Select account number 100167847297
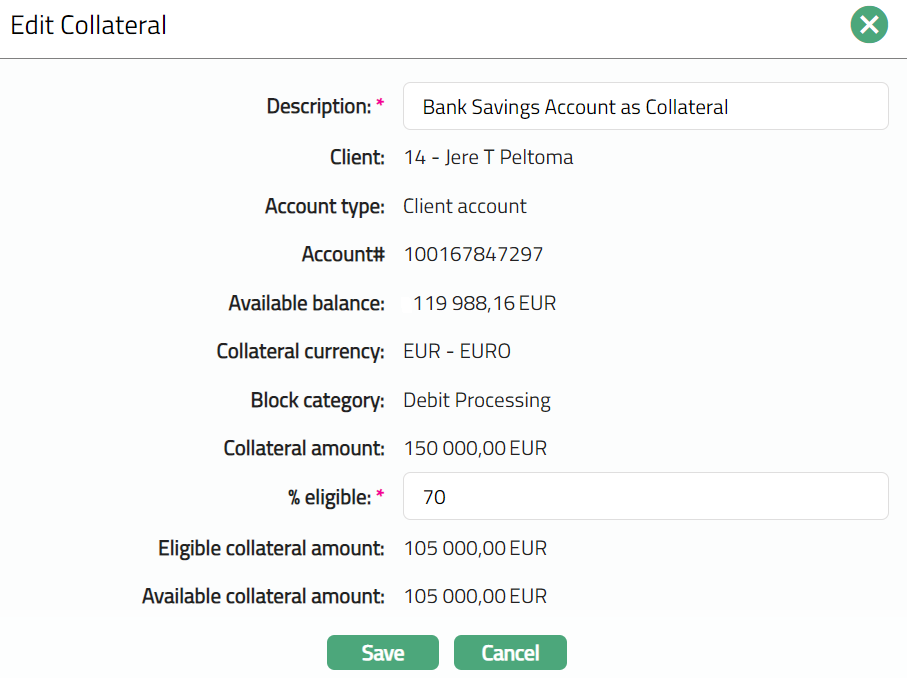This screenshot has height=691, width=914. (x=473, y=255)
